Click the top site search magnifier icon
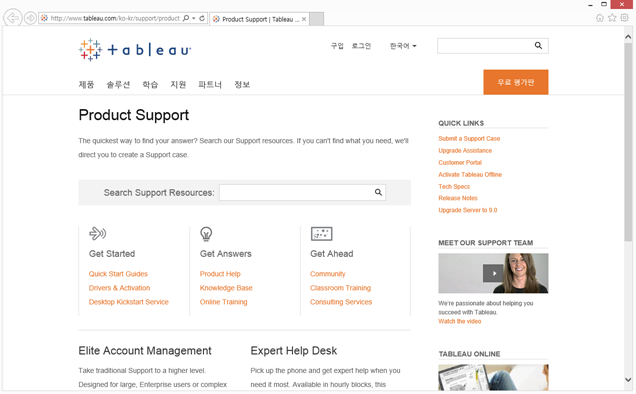 538,45
